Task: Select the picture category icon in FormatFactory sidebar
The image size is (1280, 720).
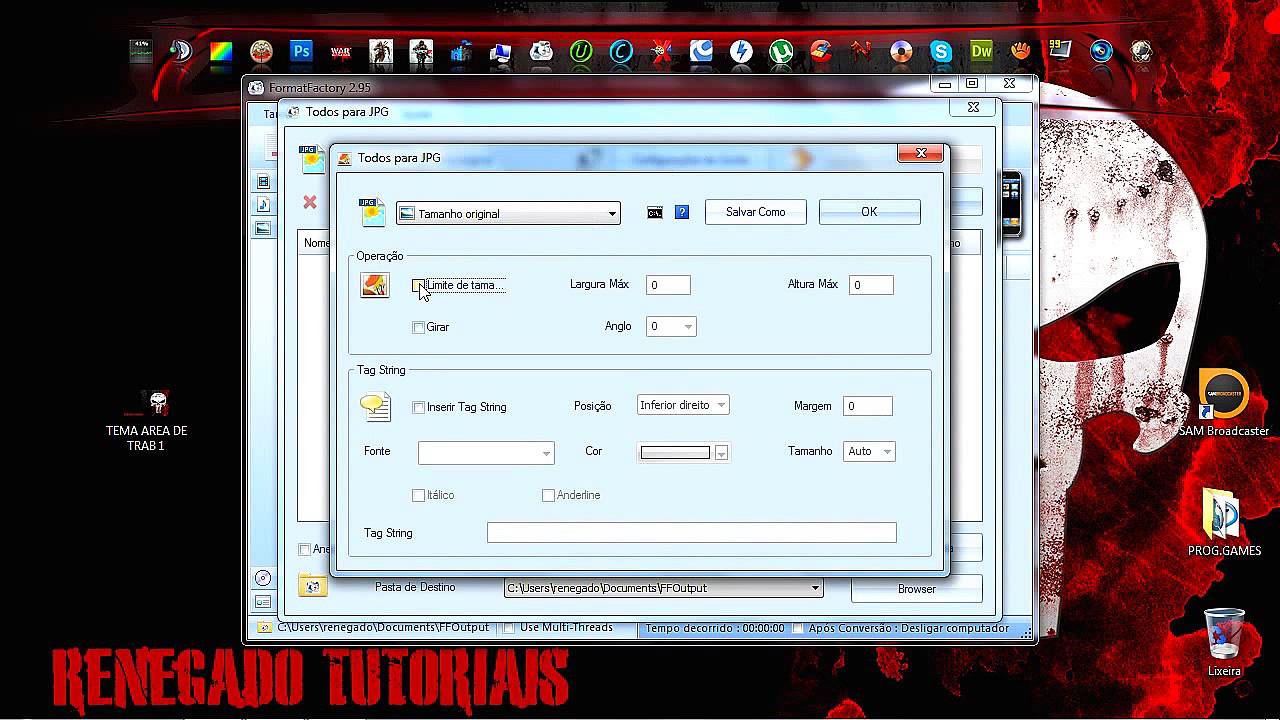Action: pyautogui.click(x=263, y=228)
